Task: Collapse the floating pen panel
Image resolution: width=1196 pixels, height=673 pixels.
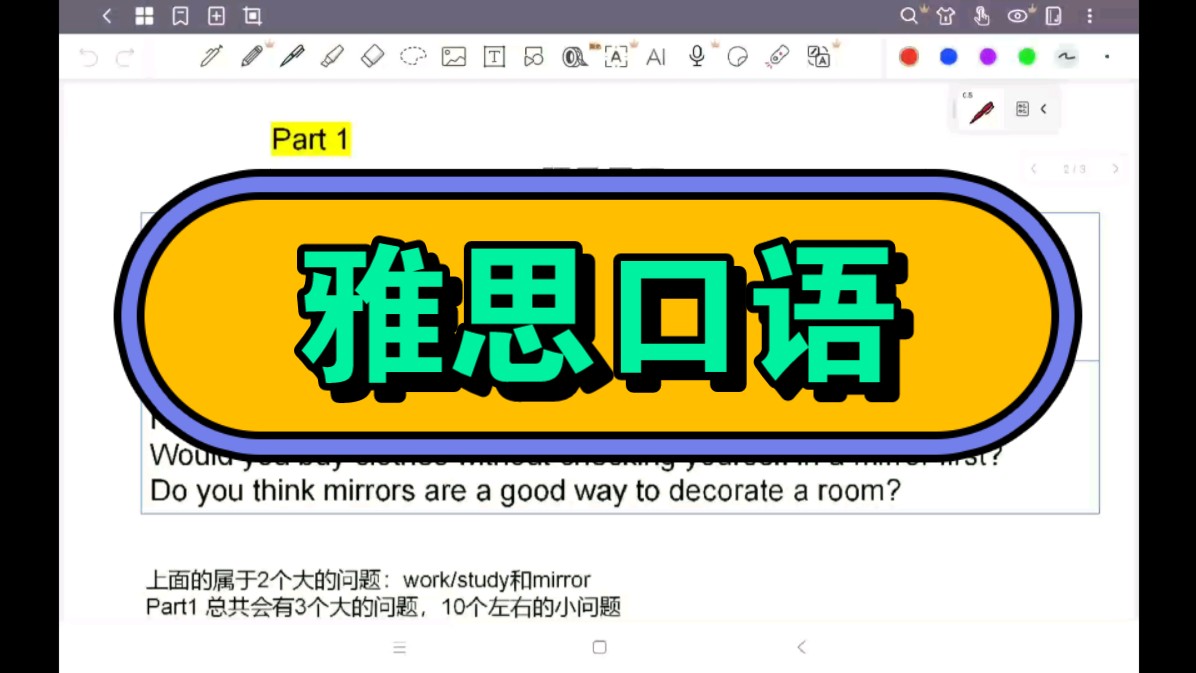Action: 1043,109
